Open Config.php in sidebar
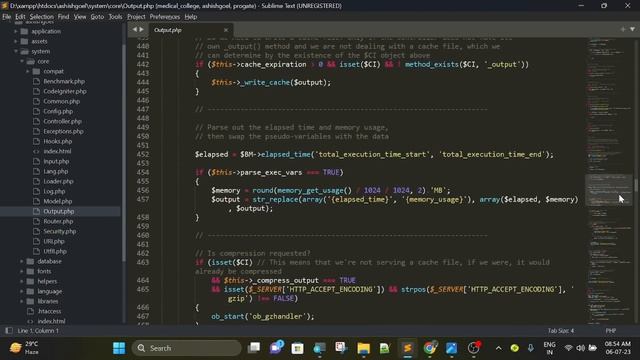 pyautogui.click(x=58, y=111)
